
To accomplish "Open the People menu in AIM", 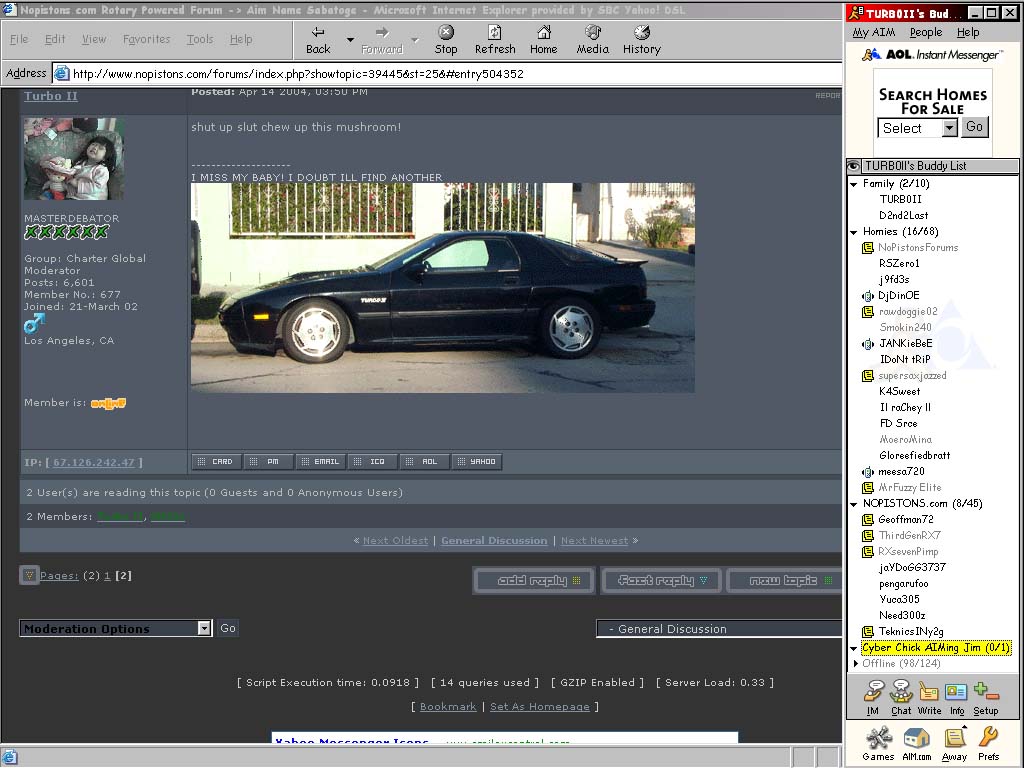I will [x=925, y=33].
